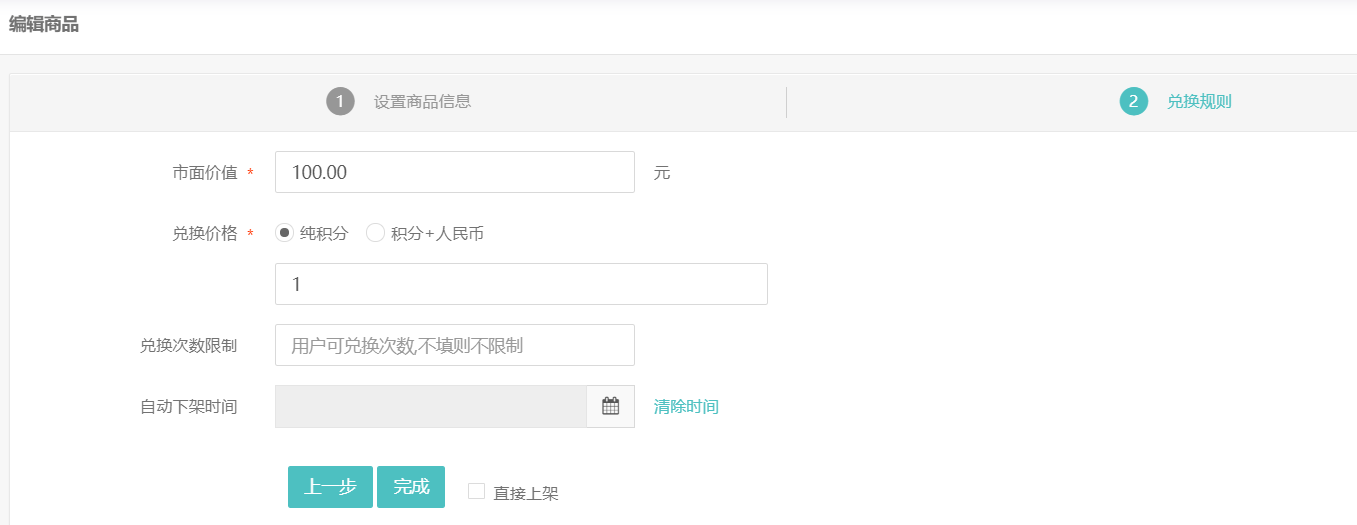Switch to the 兑换规则 step tab
The width and height of the screenshot is (1357, 525).
coord(1199,101)
